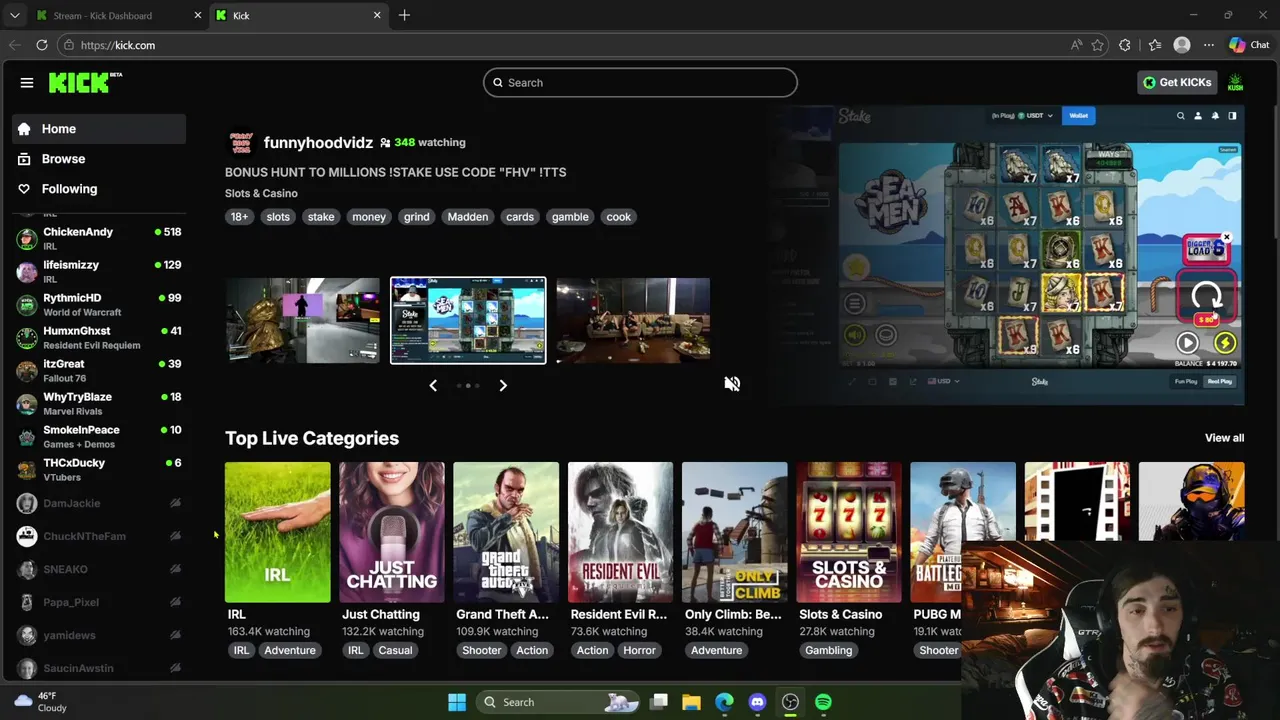Screen dimensions: 1280x720
Task: Open the IRL category card
Action: [277, 532]
